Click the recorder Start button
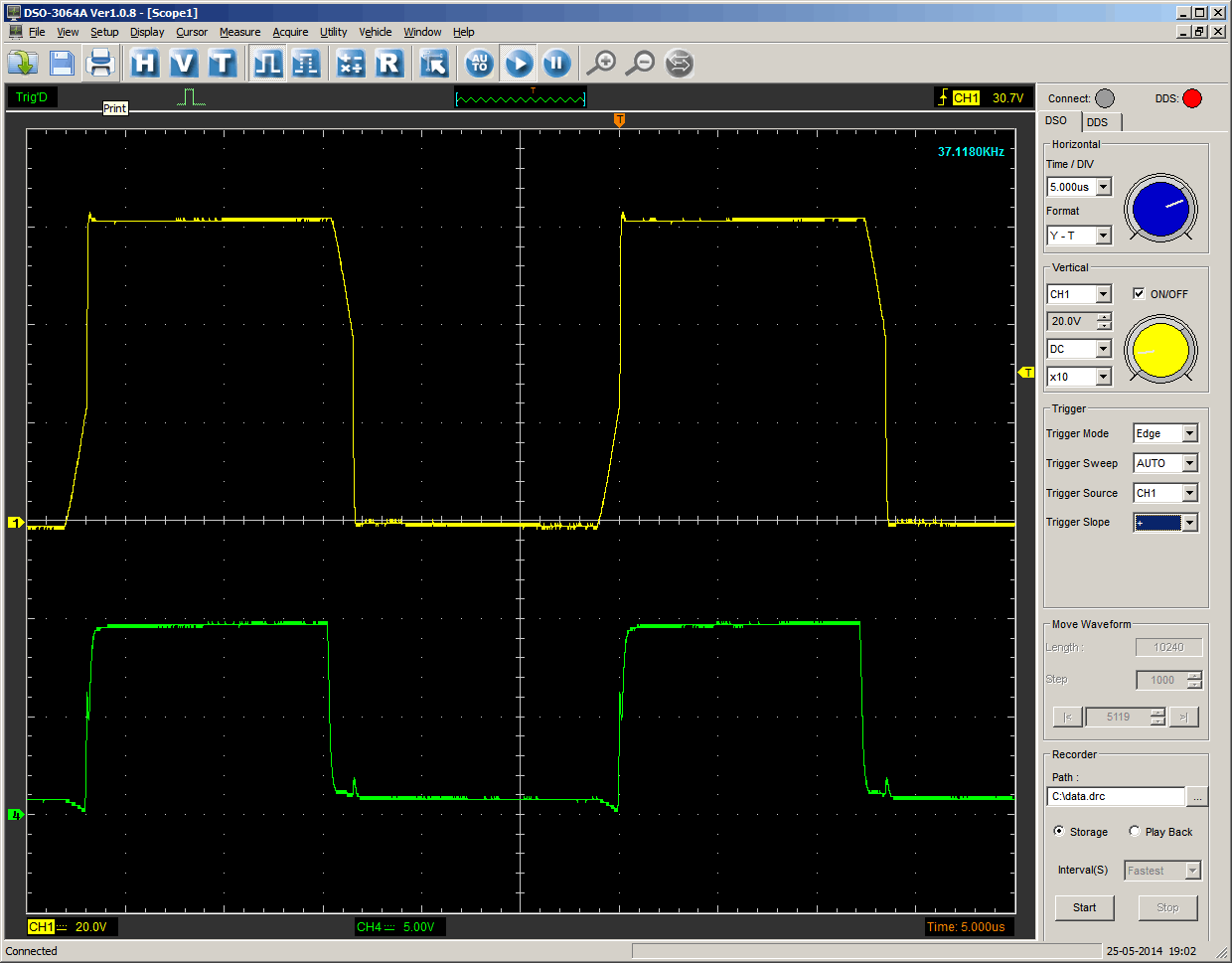This screenshot has height=963, width=1232. [x=1084, y=907]
